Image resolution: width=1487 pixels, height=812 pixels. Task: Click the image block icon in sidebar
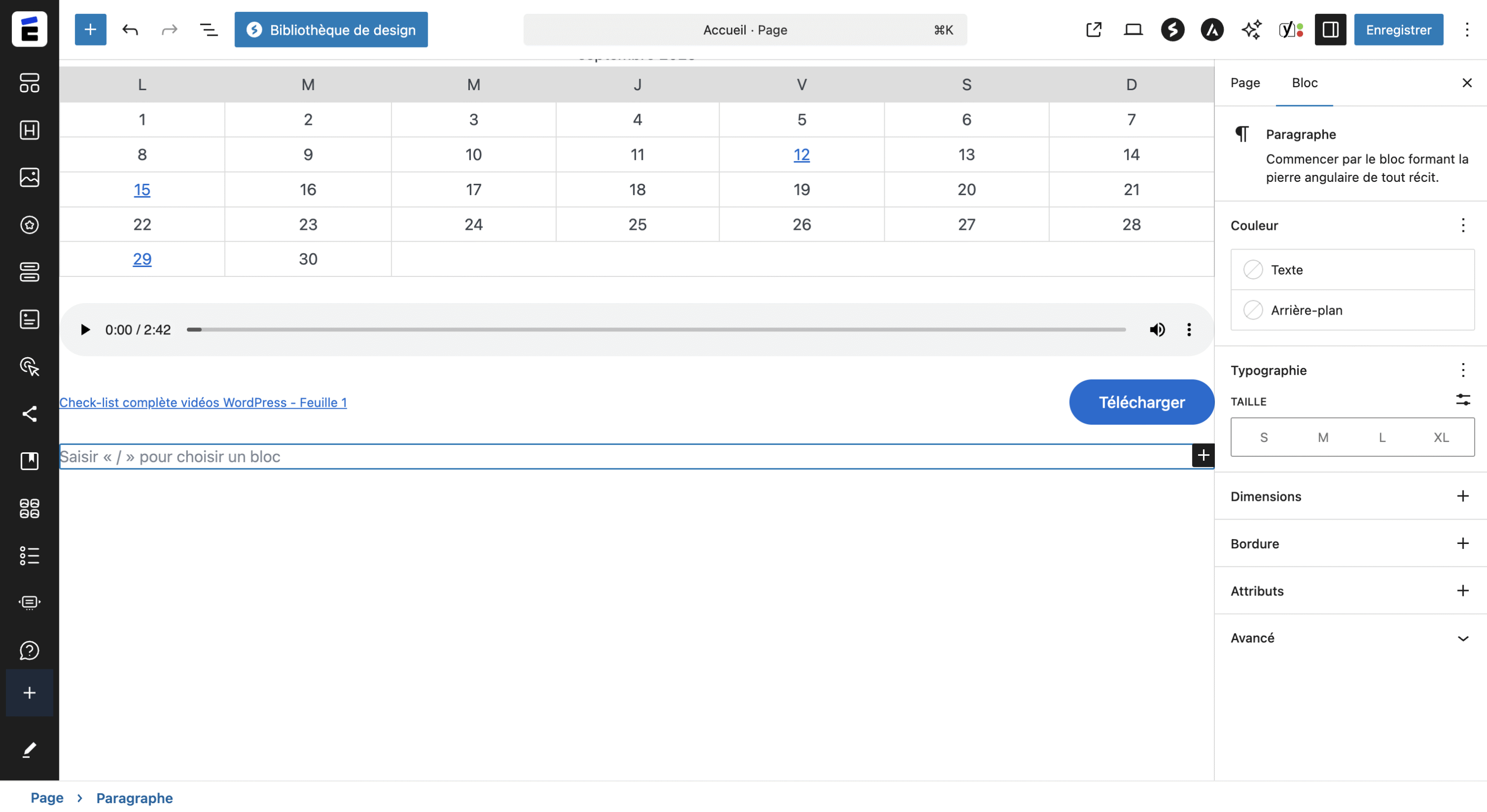pos(29,177)
